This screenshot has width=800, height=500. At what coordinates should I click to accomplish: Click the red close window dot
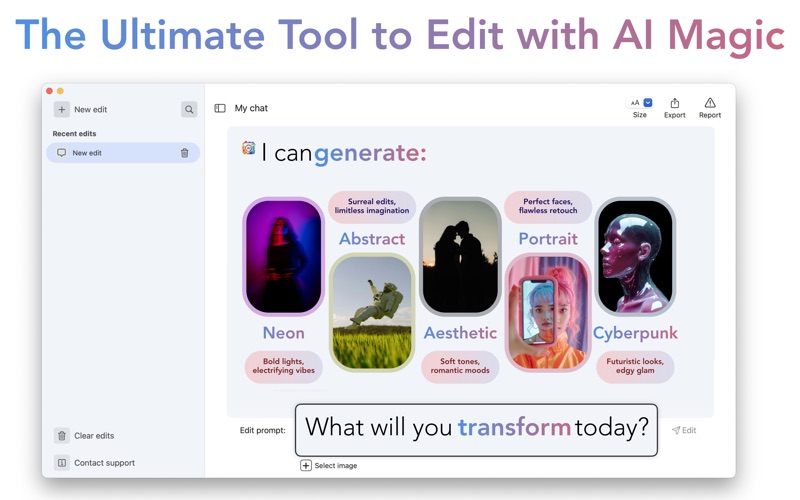tap(49, 91)
